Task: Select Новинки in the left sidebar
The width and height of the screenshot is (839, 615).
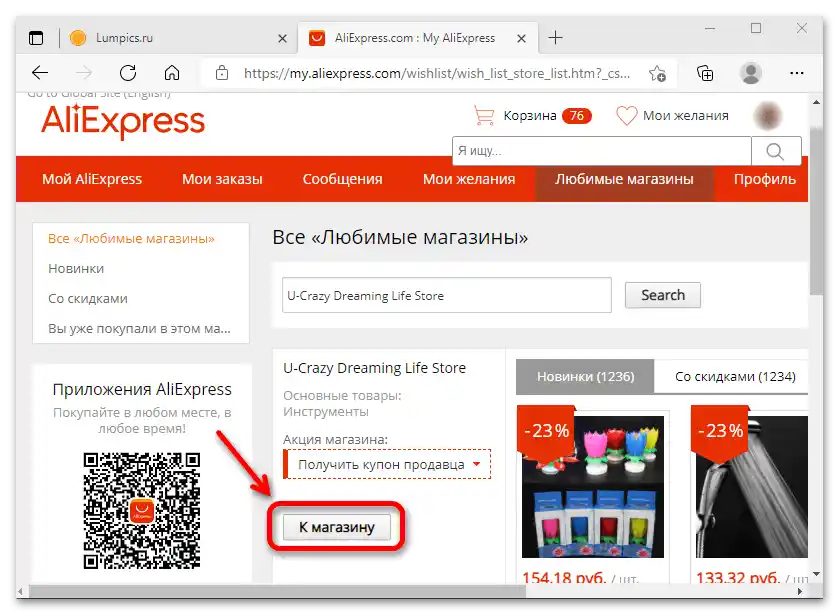Action: click(76, 269)
